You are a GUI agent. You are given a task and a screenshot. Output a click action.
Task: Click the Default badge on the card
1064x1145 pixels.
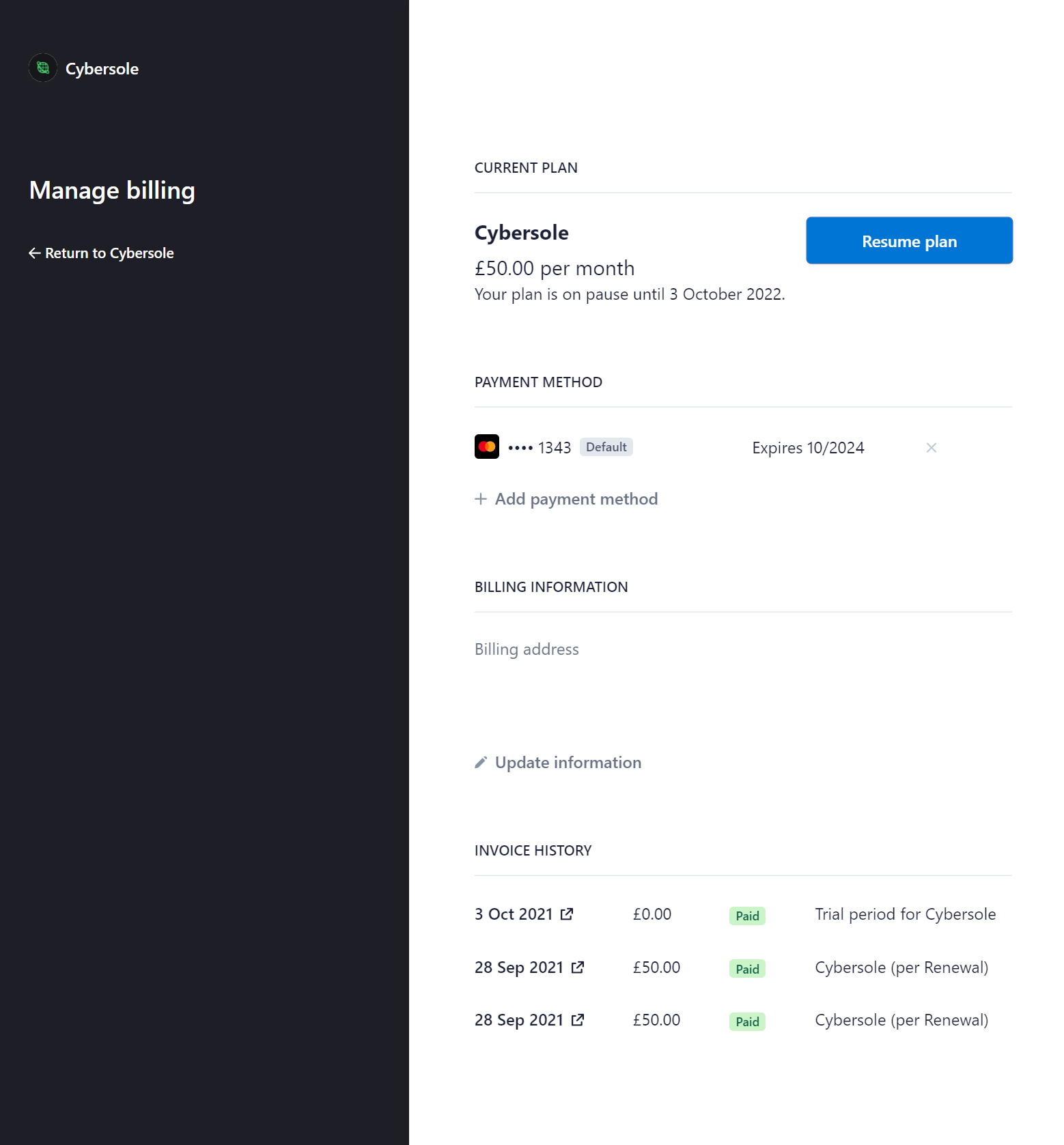[606, 447]
